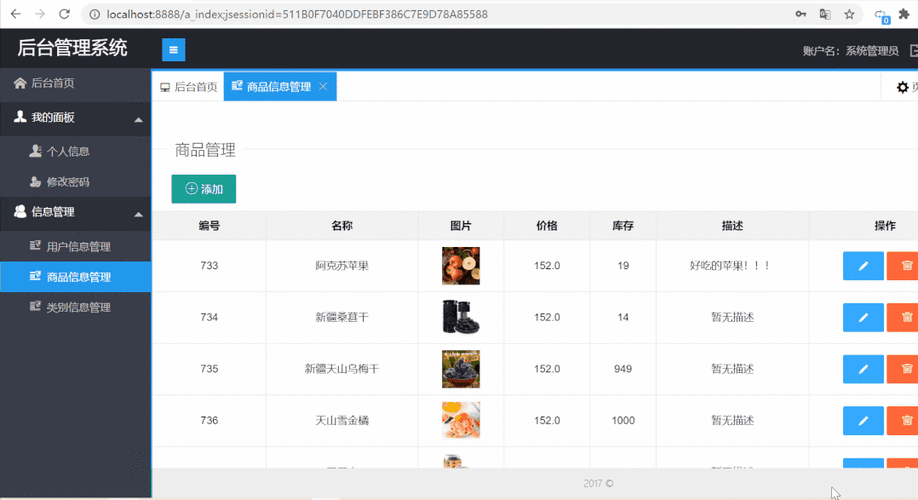Click the 编号 column header

click(209, 226)
